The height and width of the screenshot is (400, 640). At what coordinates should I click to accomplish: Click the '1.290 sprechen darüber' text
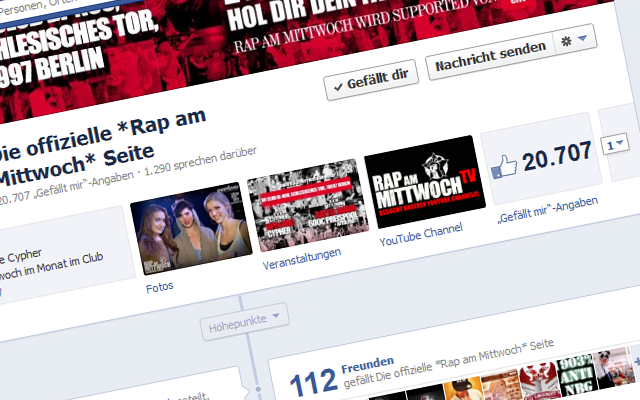click(200, 161)
